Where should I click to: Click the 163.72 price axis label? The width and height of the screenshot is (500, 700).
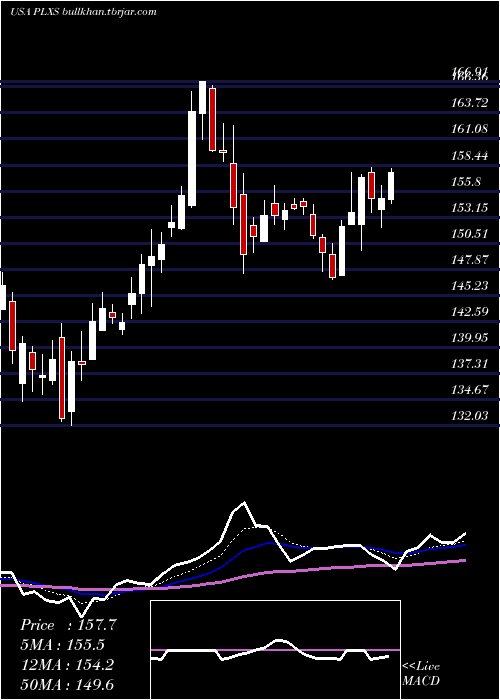(468, 103)
